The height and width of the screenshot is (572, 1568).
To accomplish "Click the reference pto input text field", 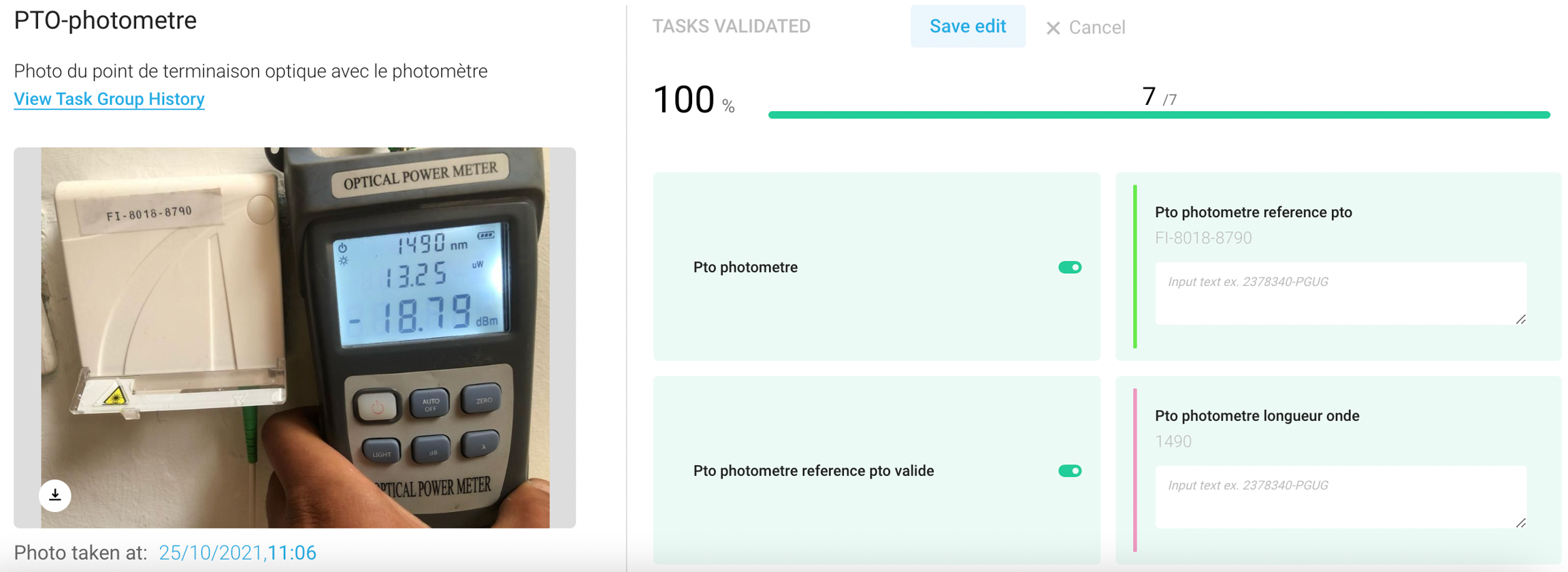I will (1341, 293).
